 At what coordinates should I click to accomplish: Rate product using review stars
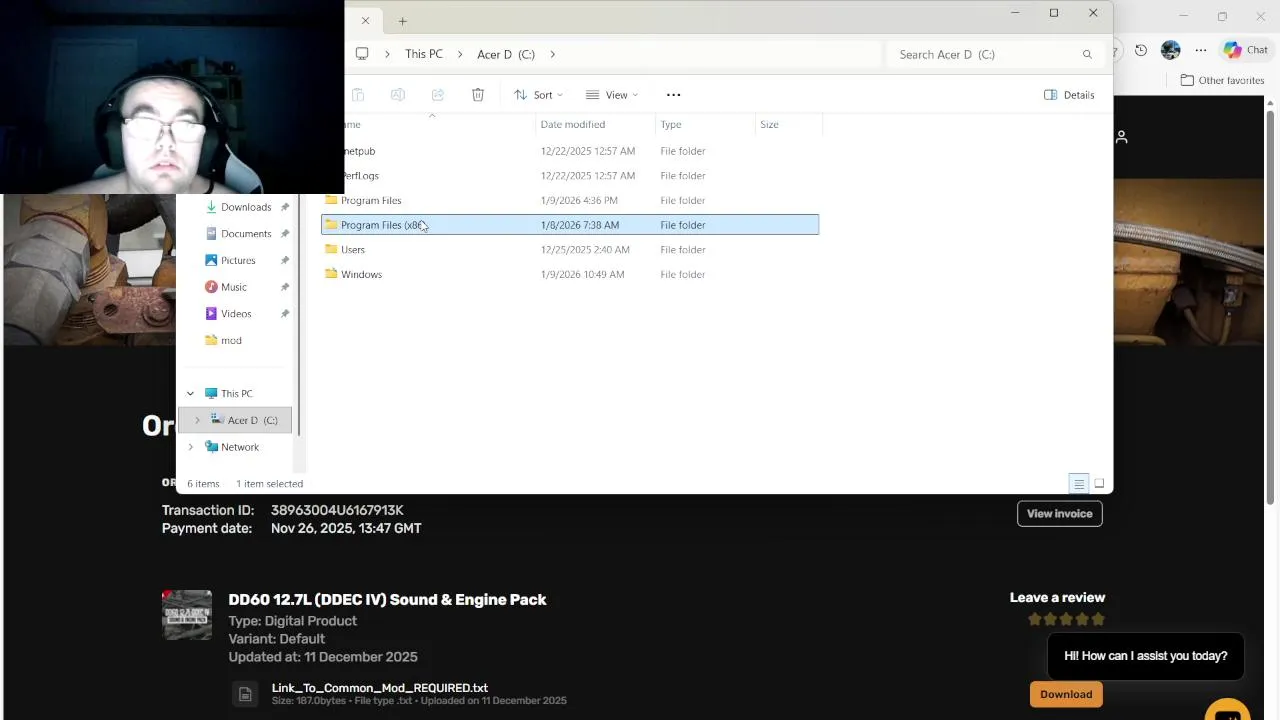pos(1067,619)
